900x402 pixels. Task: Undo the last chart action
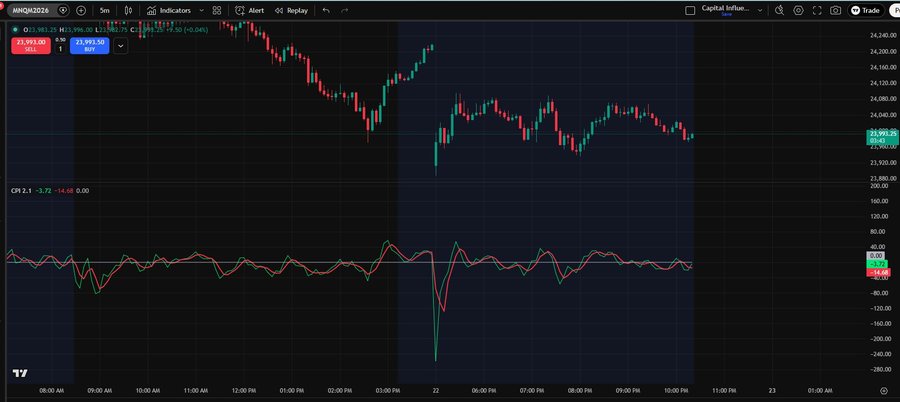(x=326, y=10)
